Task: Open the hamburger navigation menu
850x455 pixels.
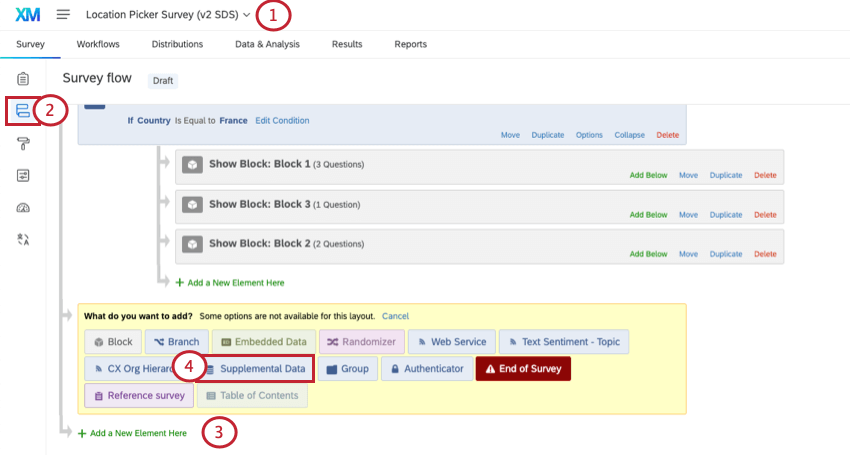Action: click(63, 15)
